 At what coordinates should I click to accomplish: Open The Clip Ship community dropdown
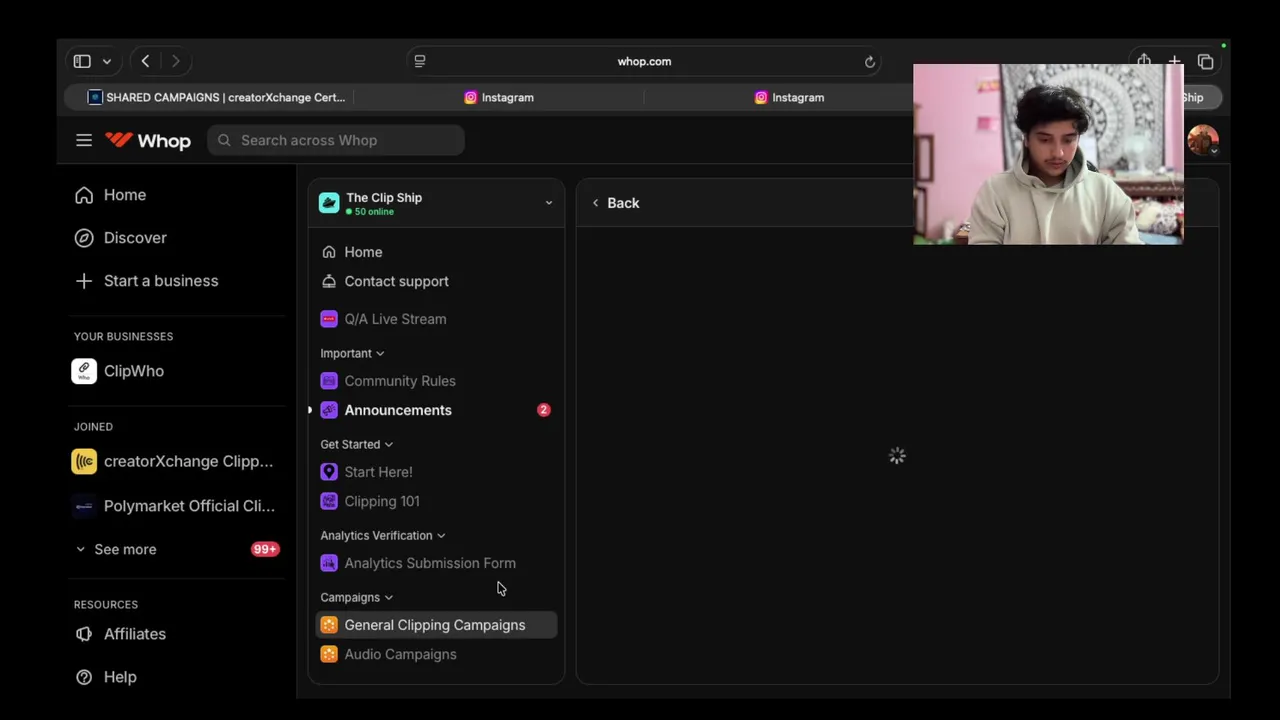(549, 203)
